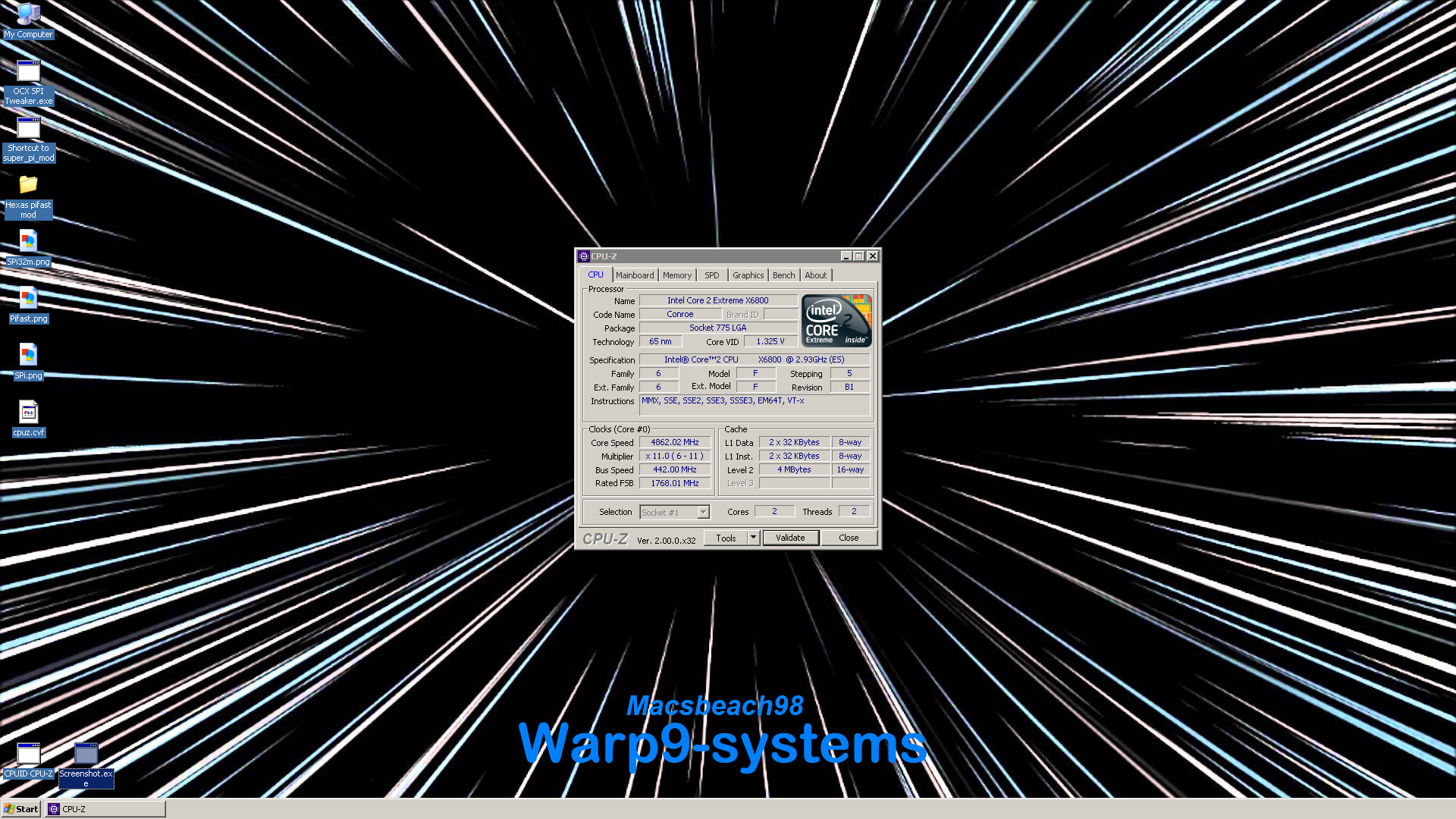The width and height of the screenshot is (1456, 819).
Task: Click the Validate button
Action: click(790, 538)
